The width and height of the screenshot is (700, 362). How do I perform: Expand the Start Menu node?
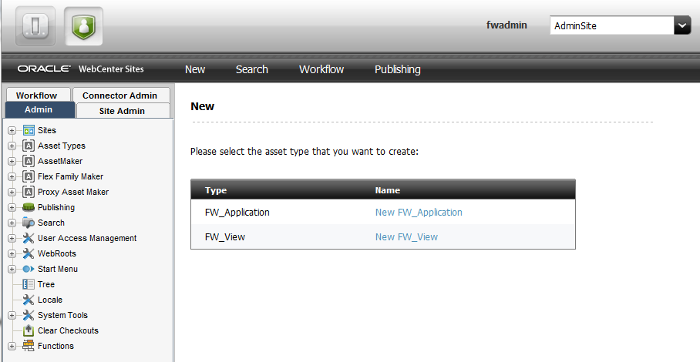click(12, 269)
